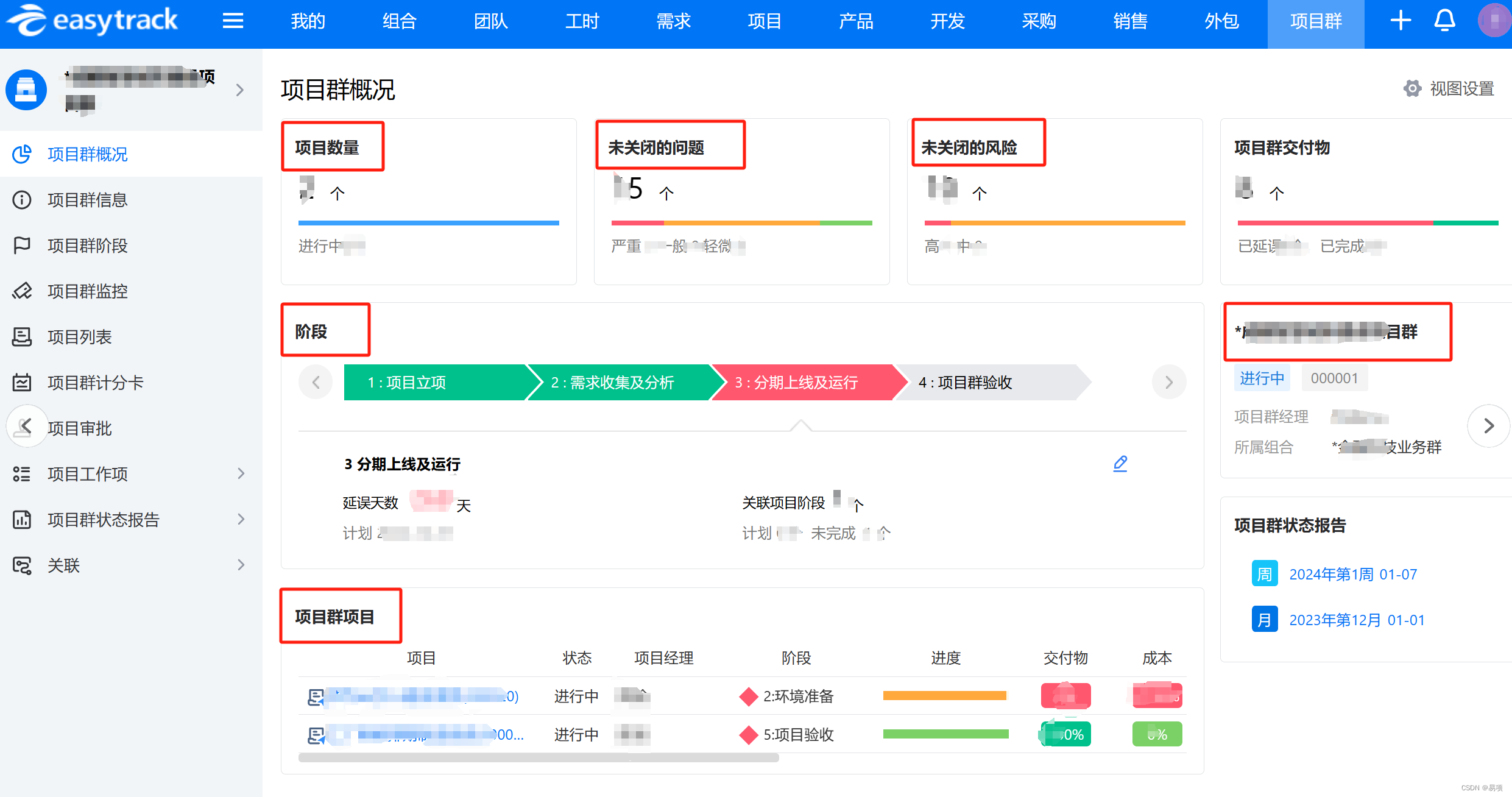Click the 周 weekly report icon
This screenshot has height=797, width=1512.
(x=1264, y=574)
